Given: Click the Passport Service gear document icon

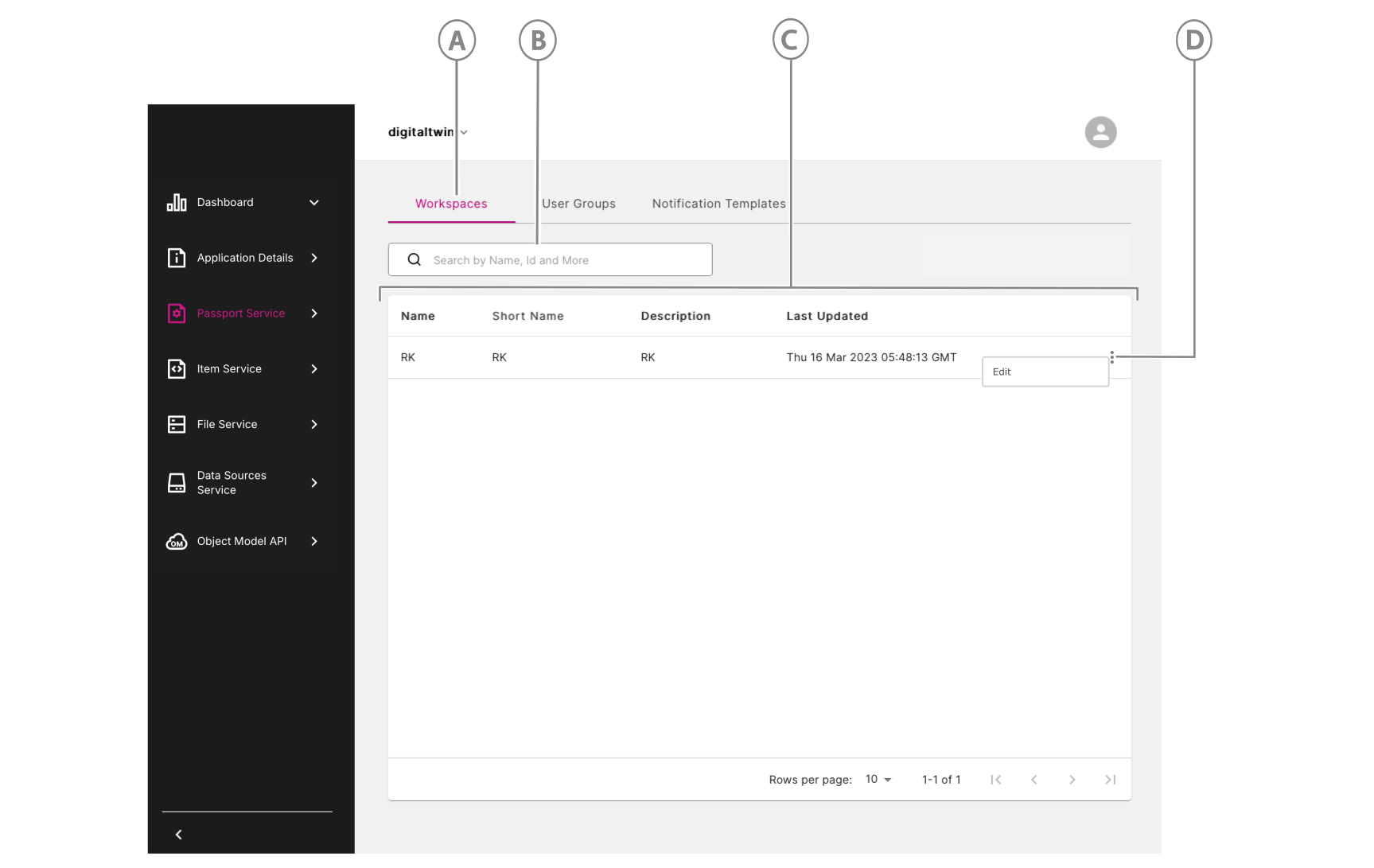Looking at the screenshot, I should pos(177,313).
